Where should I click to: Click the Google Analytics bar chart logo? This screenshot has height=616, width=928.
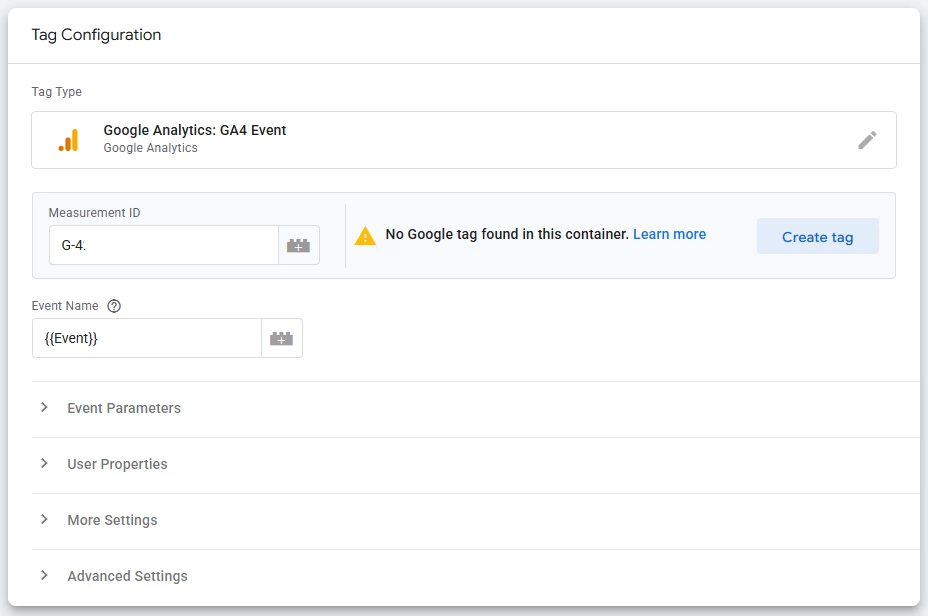point(68,140)
